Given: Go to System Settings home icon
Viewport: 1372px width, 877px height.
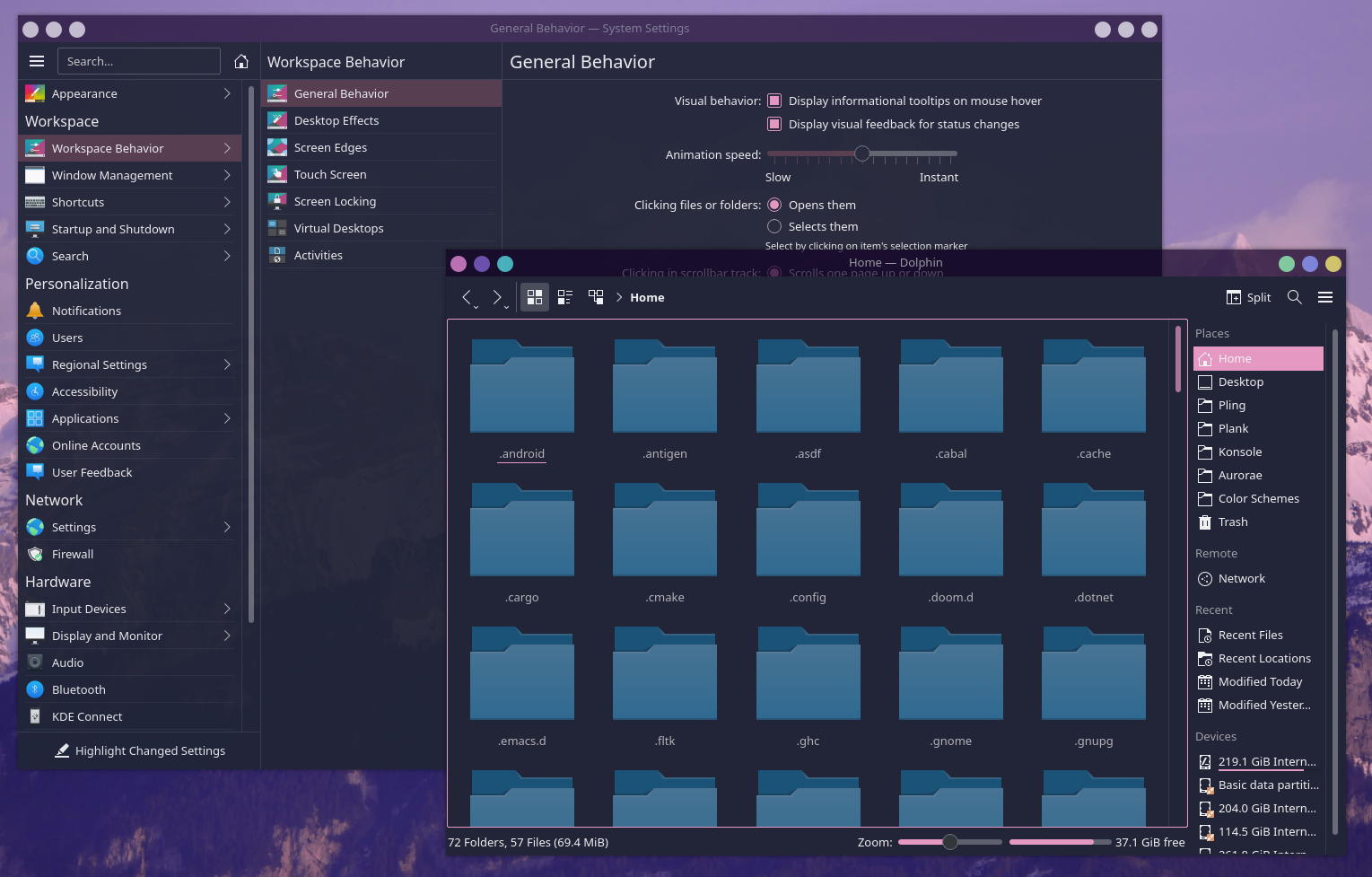Looking at the screenshot, I should [241, 61].
